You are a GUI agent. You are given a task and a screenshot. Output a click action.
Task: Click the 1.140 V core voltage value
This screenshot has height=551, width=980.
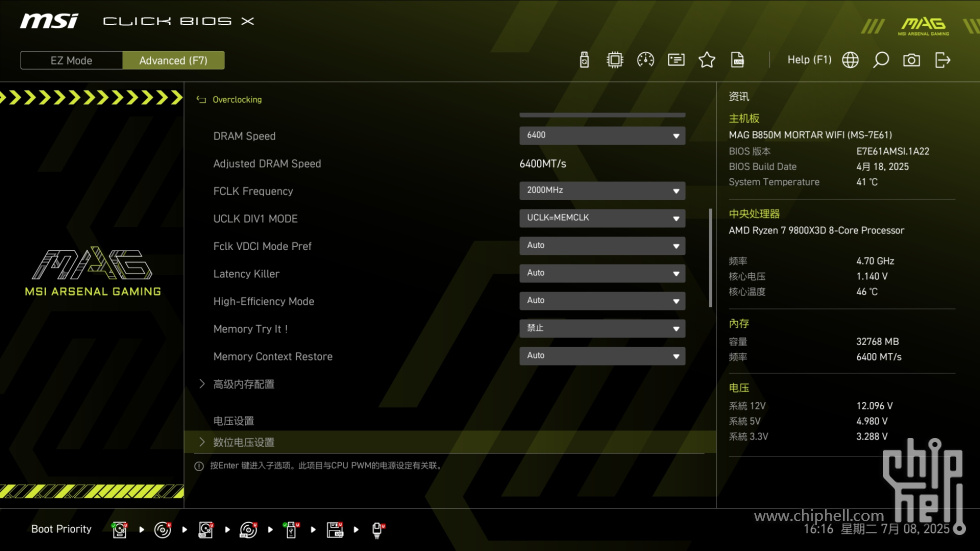(872, 276)
